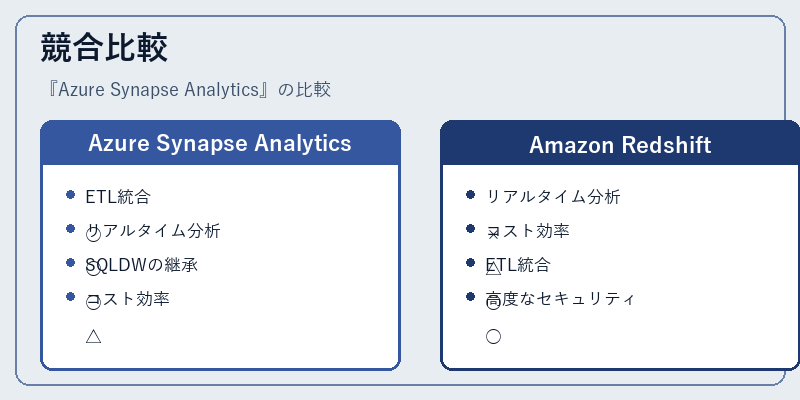The image size is (800, 400).
Task: Click the circle symbol overlapping リアルタイム分析 in Azure card
Action: tap(93, 235)
